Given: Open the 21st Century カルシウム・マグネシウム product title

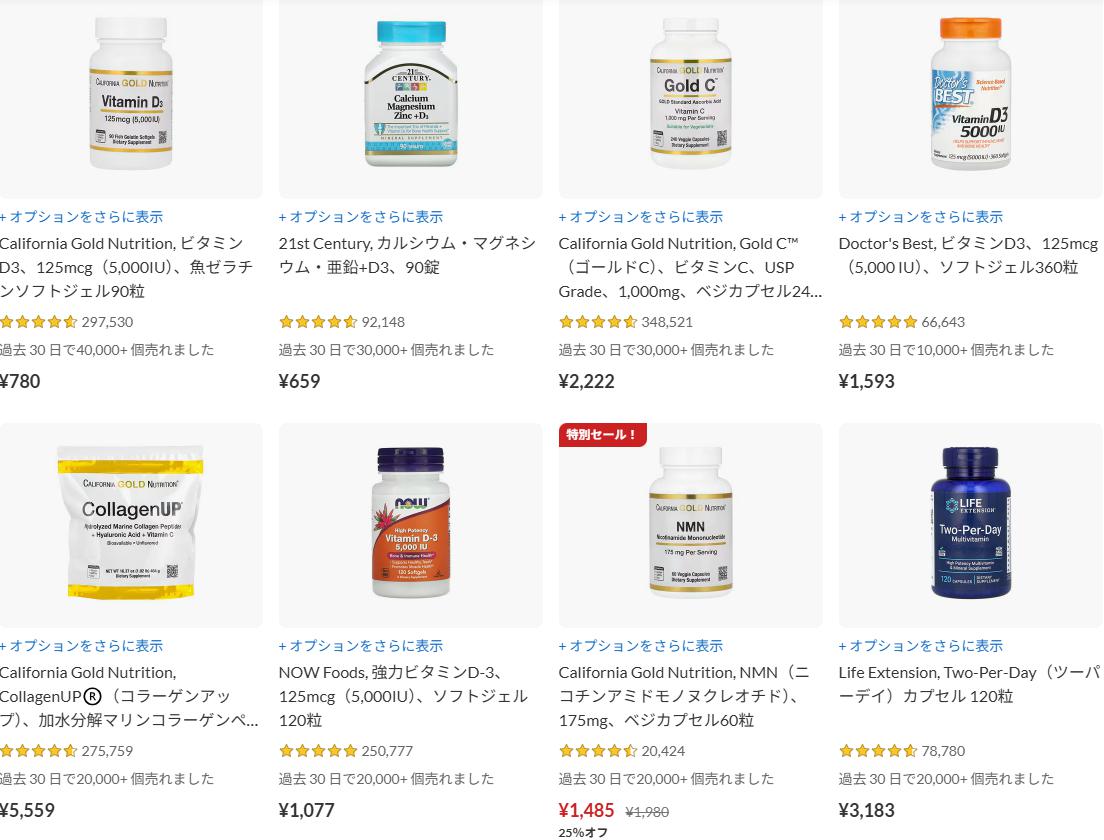Looking at the screenshot, I should pyautogui.click(x=408, y=256).
